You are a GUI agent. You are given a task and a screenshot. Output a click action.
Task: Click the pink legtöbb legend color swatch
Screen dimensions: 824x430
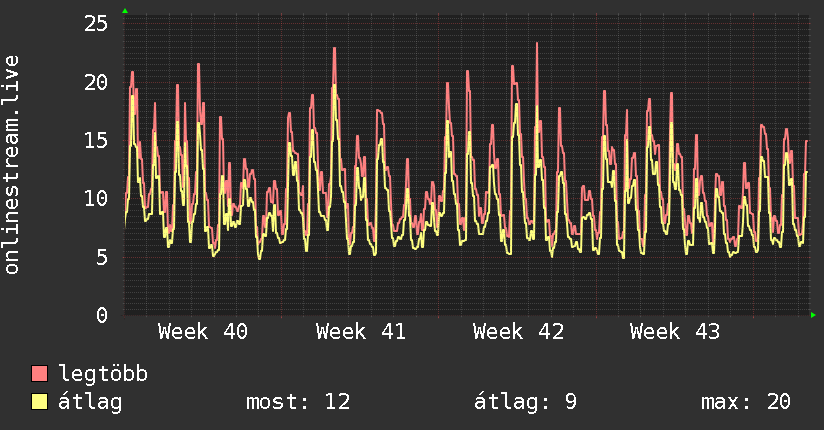pyautogui.click(x=39, y=373)
